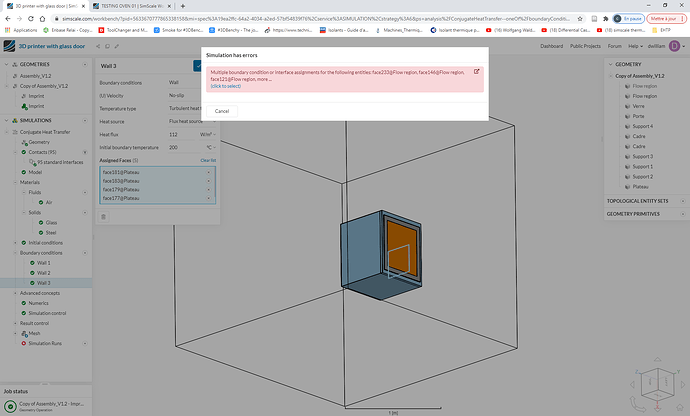Toggle visibility of the Porte part
Screen dimensions: 690x416
pyautogui.click(x=628, y=116)
